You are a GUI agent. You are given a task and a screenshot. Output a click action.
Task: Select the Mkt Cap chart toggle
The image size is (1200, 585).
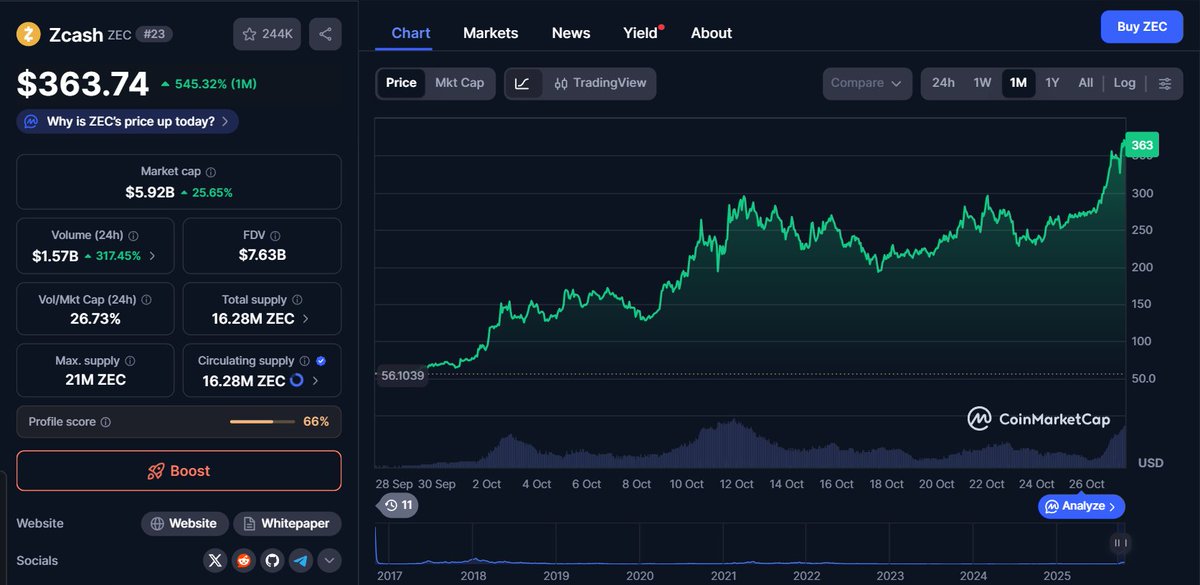(x=459, y=83)
